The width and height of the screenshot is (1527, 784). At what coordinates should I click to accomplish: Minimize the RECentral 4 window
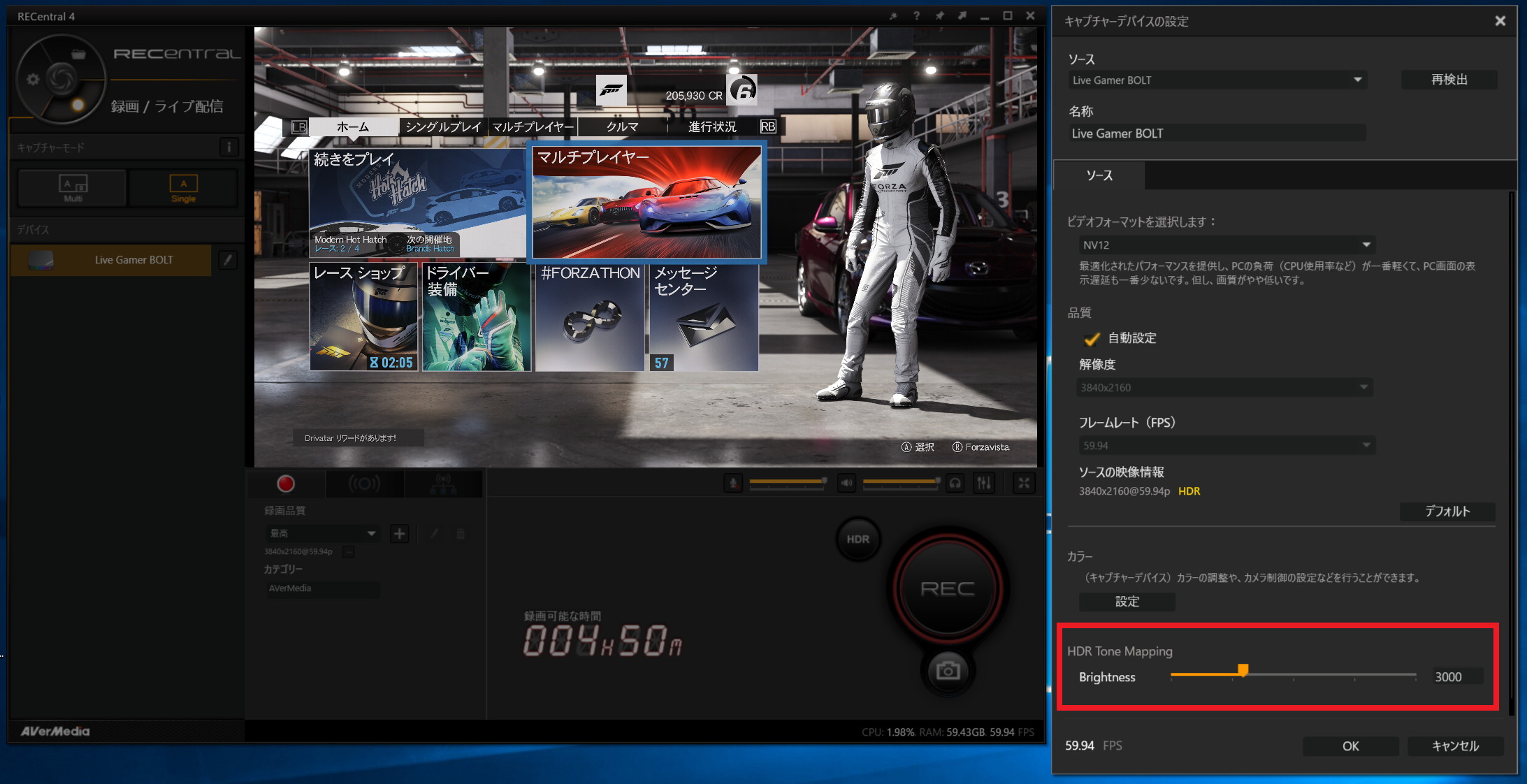tap(985, 16)
